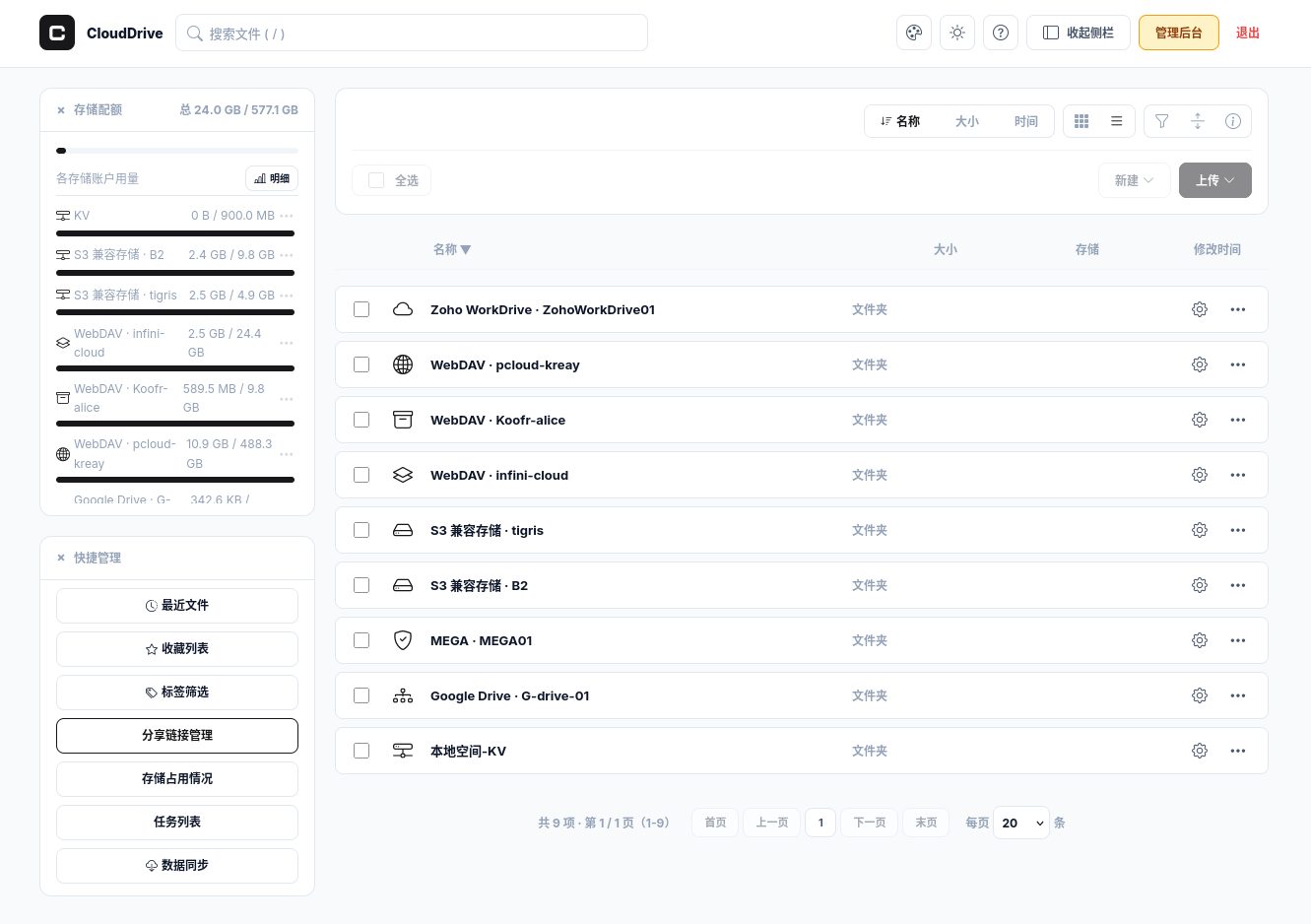Viewport: 1311px width, 924px height.
Task: Open the 新建 dropdown
Action: [x=1135, y=180]
